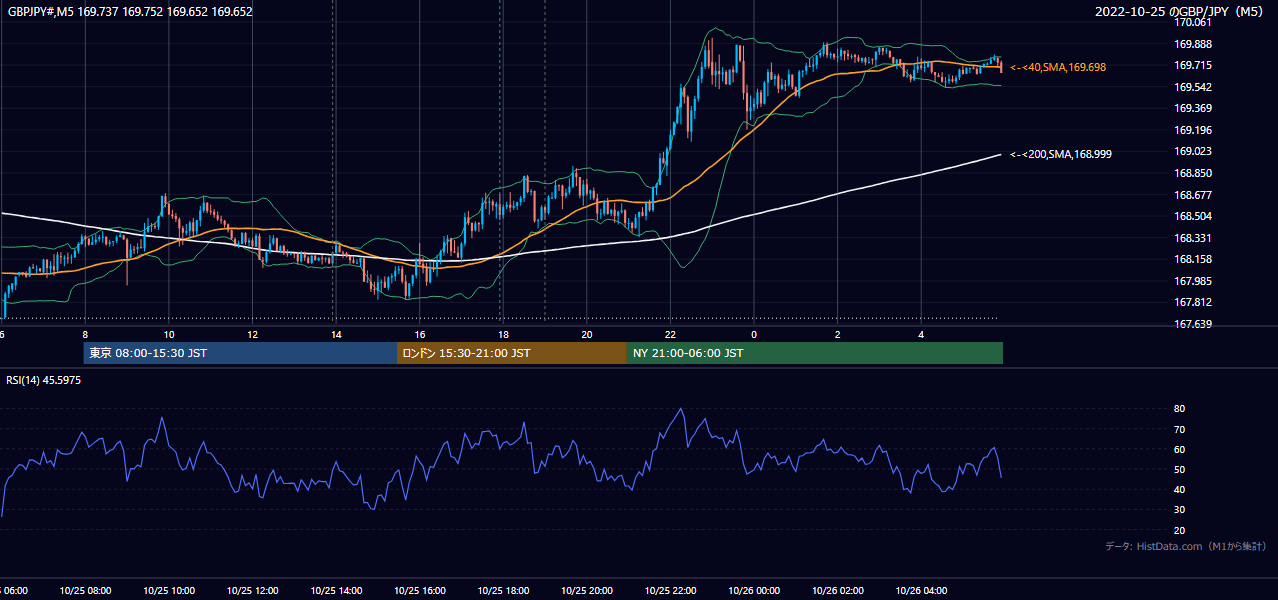This screenshot has width=1278, height=600.
Task: Select the 東京 08:00-15:30 JST session bar
Action: click(240, 353)
